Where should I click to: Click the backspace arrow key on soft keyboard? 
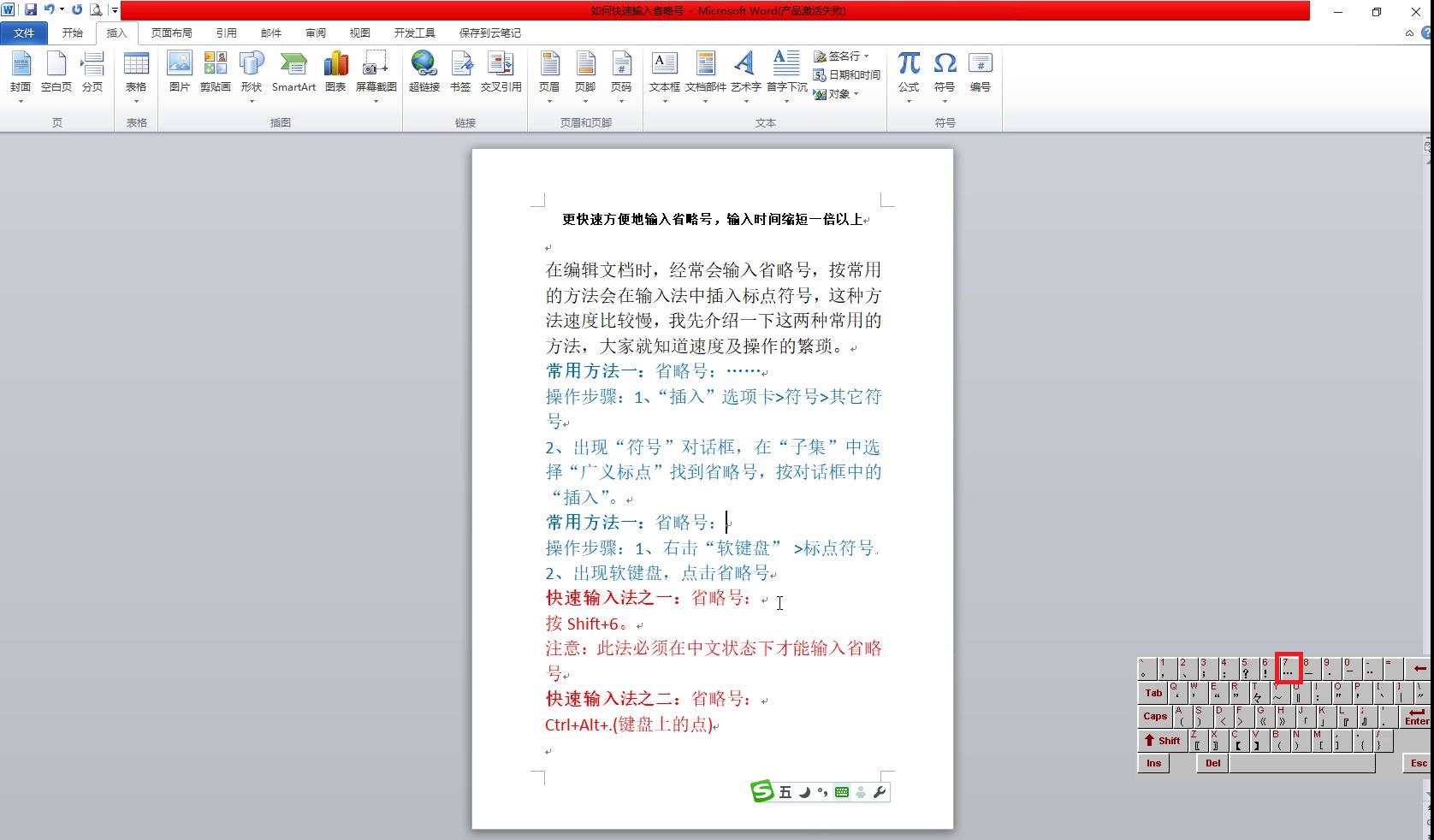(x=1419, y=668)
